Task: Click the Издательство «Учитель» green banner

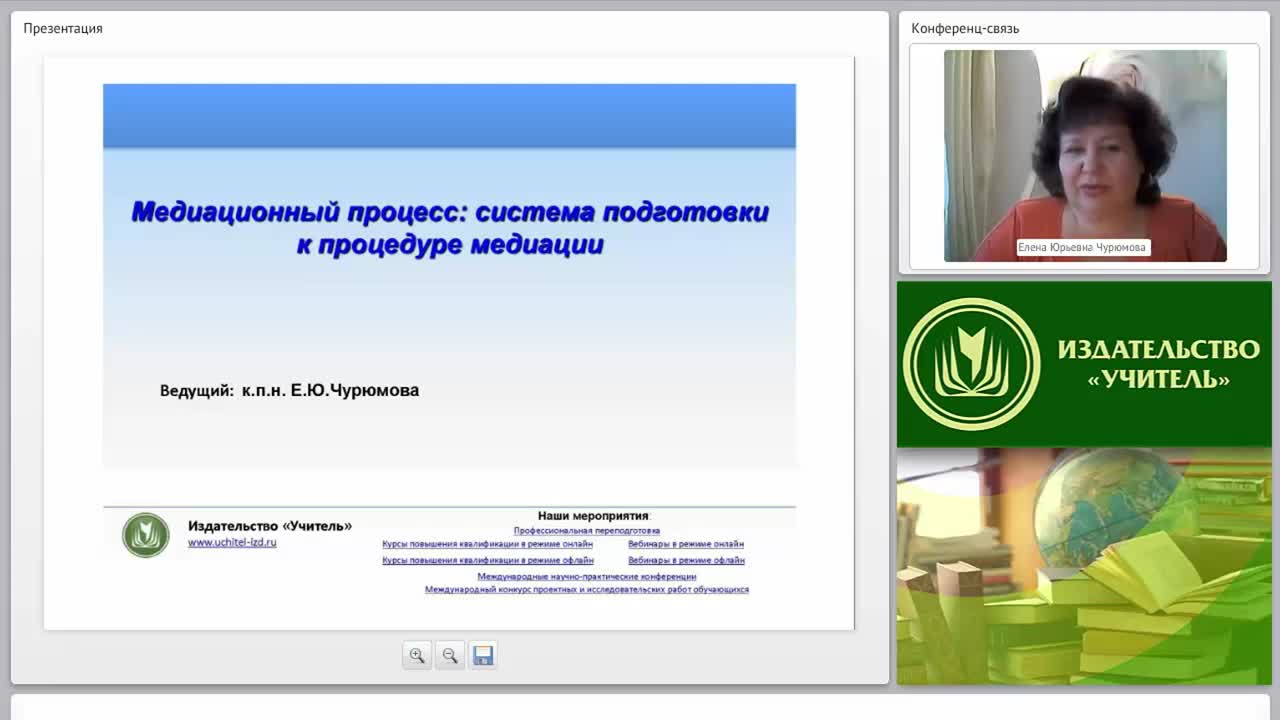Action: point(1084,364)
